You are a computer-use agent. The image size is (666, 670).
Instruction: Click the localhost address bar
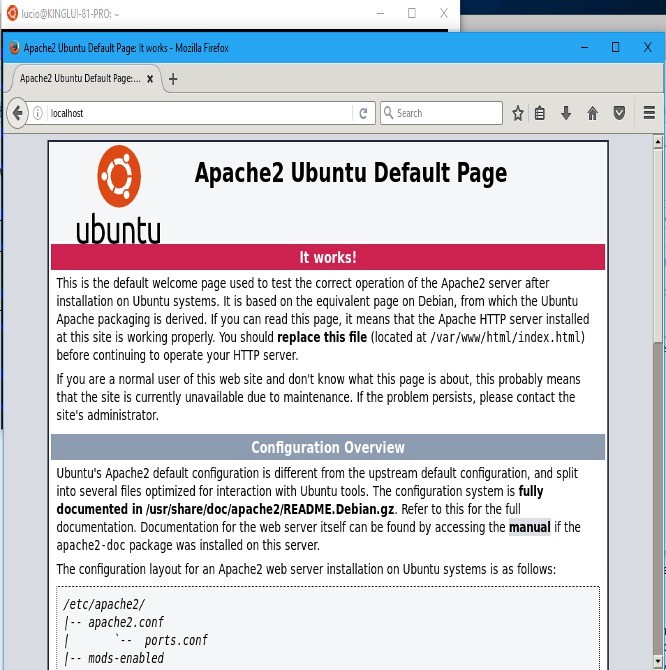tap(200, 113)
